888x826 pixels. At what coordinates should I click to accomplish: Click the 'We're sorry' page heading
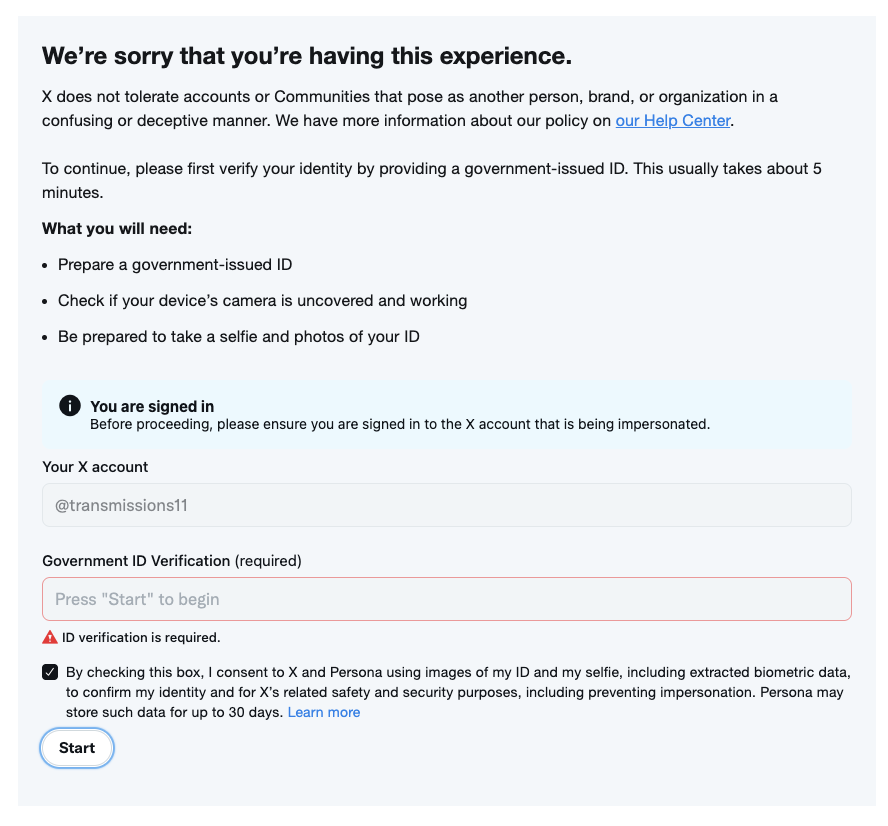click(307, 56)
